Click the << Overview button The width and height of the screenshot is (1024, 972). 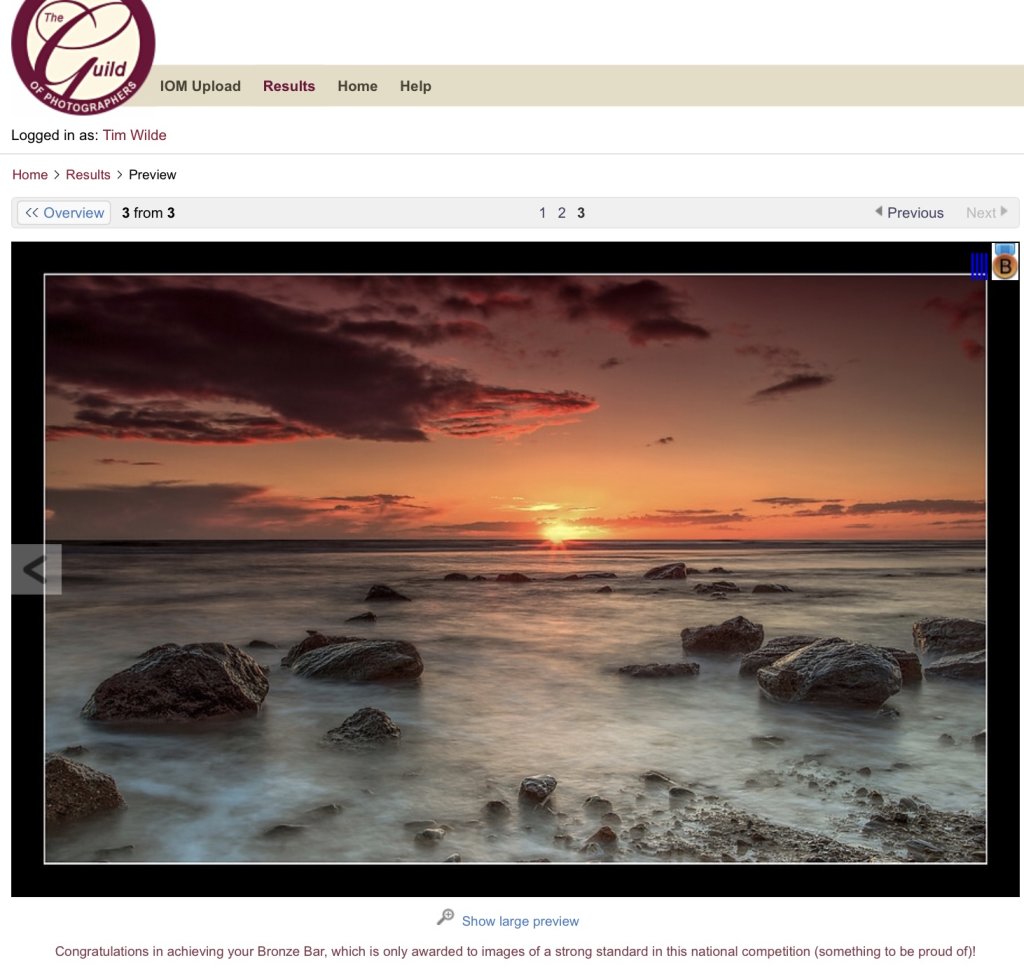coord(64,213)
